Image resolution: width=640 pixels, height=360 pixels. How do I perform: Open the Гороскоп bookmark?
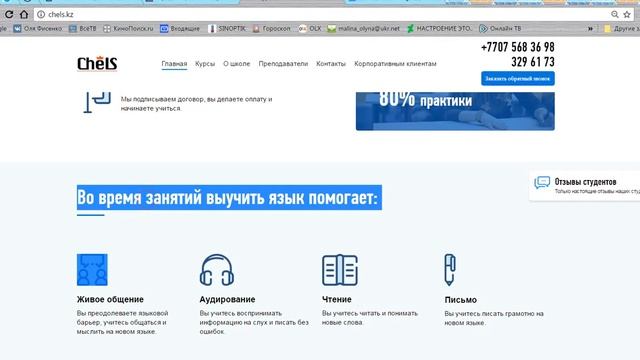(x=272, y=29)
